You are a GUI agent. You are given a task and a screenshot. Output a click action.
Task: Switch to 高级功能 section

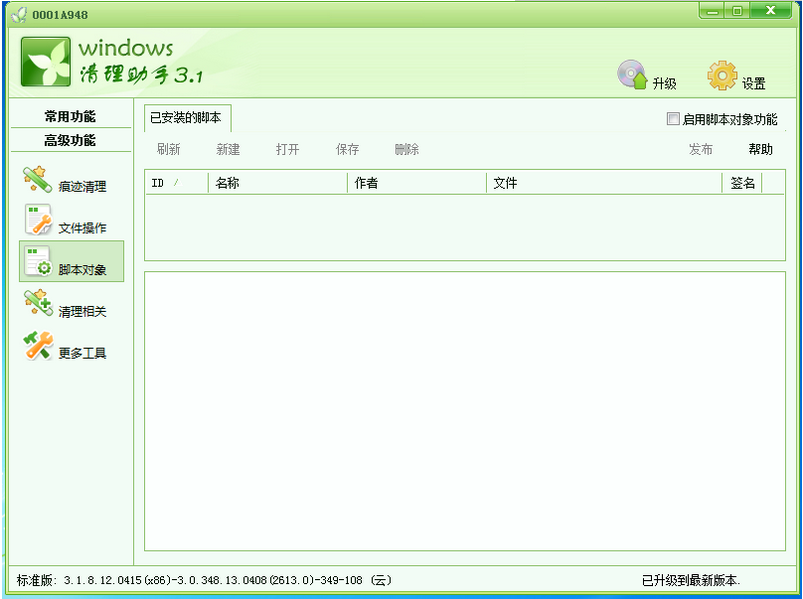70,140
